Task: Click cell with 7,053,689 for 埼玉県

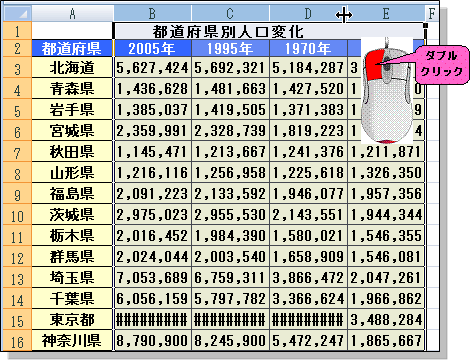Action: [152, 278]
